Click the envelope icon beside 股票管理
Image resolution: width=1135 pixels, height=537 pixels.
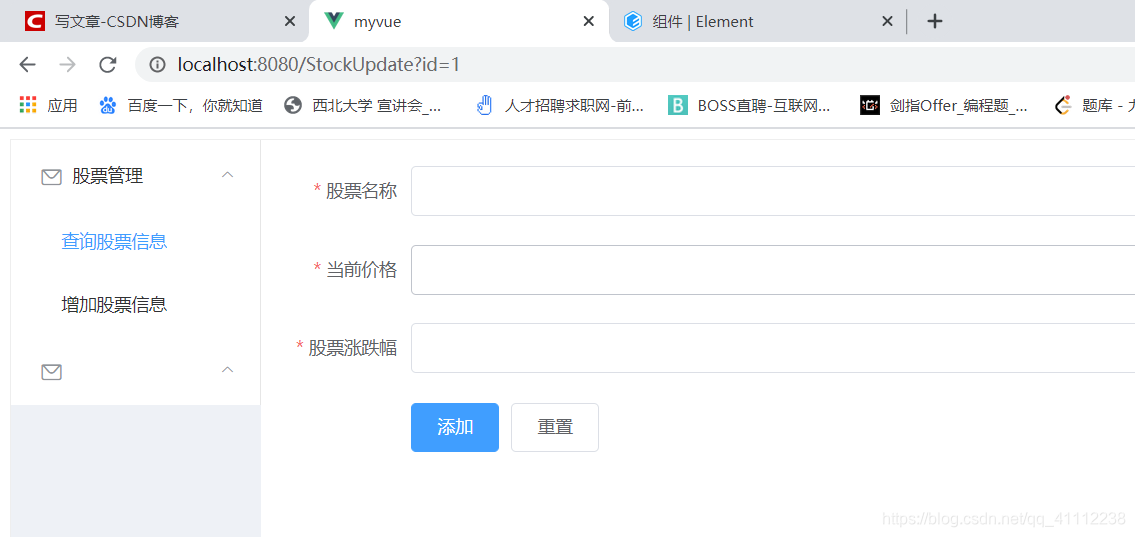coord(51,177)
